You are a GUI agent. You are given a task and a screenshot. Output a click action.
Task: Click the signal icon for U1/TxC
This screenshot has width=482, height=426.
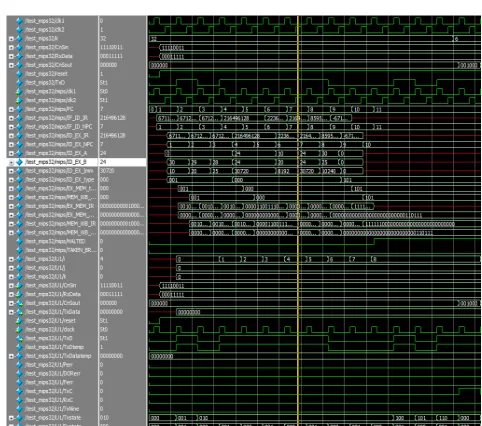pyautogui.click(x=19, y=391)
